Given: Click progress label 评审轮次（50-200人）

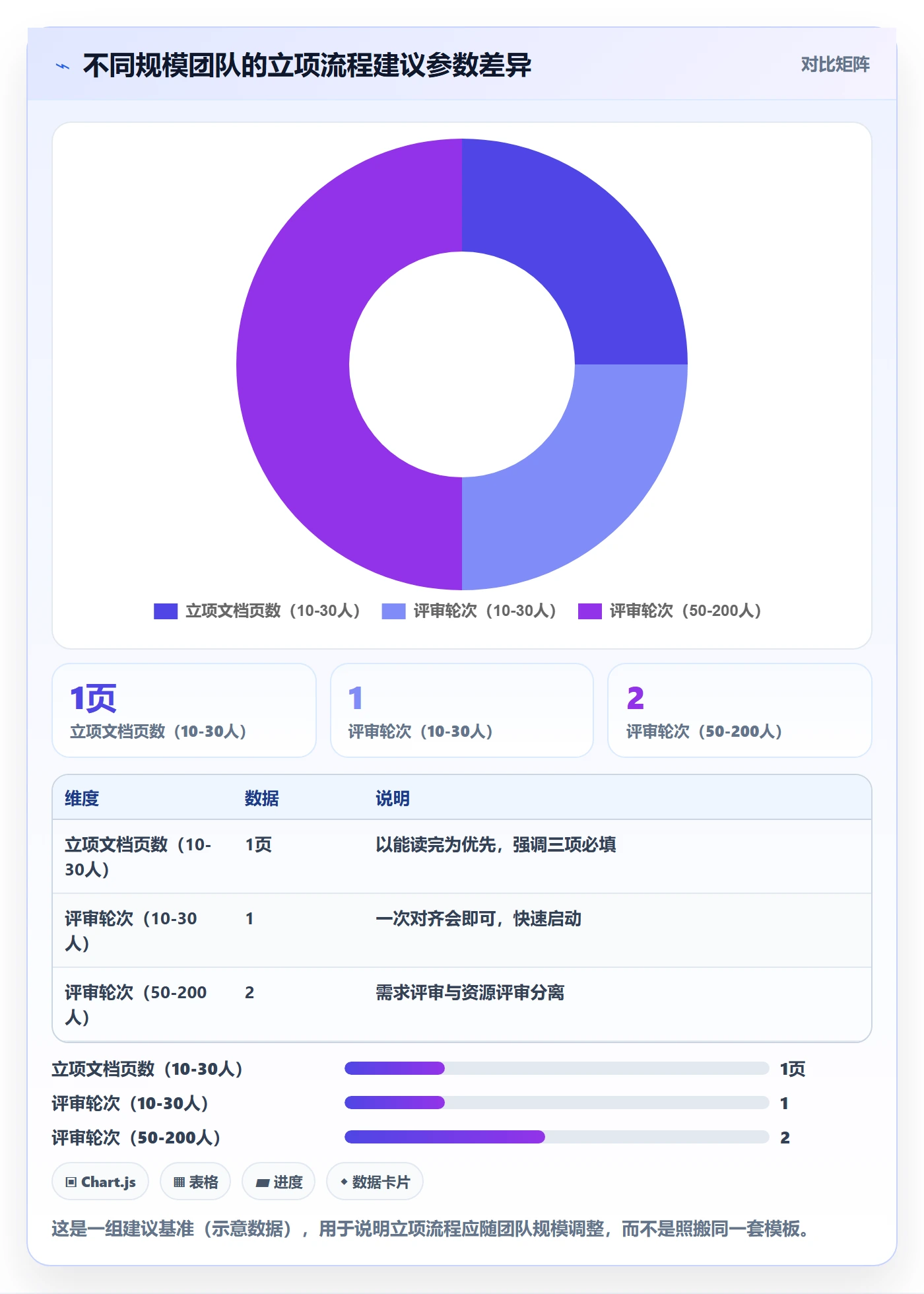Looking at the screenshot, I should click(137, 1138).
